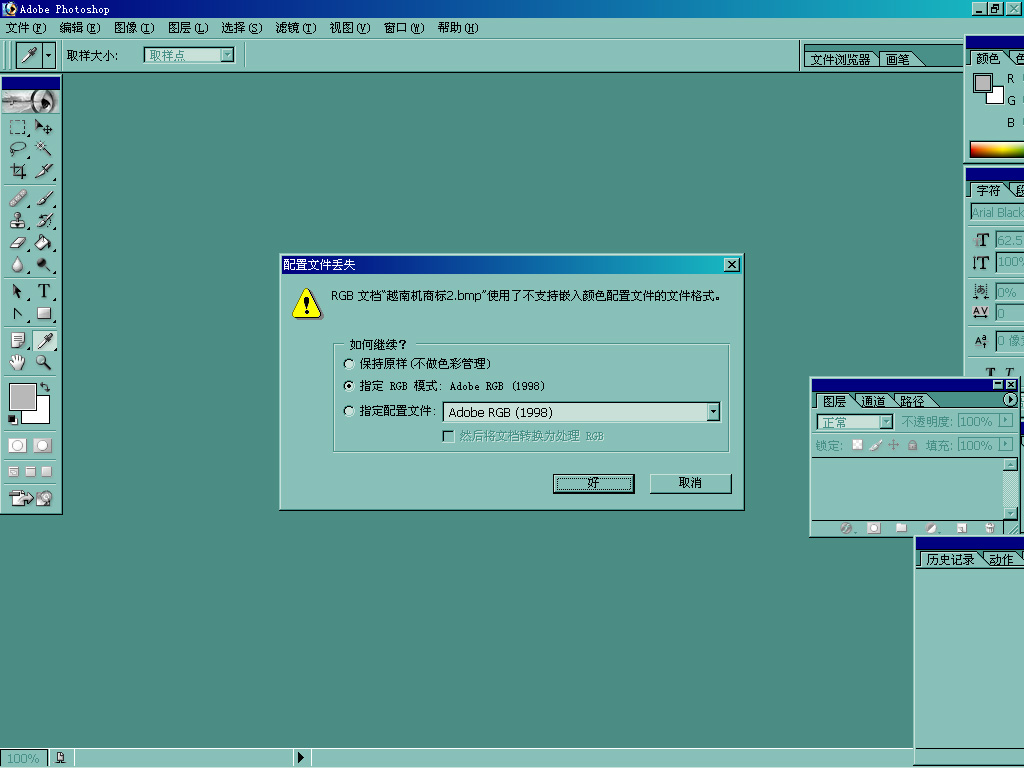
Task: Open the 正常 blend mode dropdown
Action: click(886, 422)
